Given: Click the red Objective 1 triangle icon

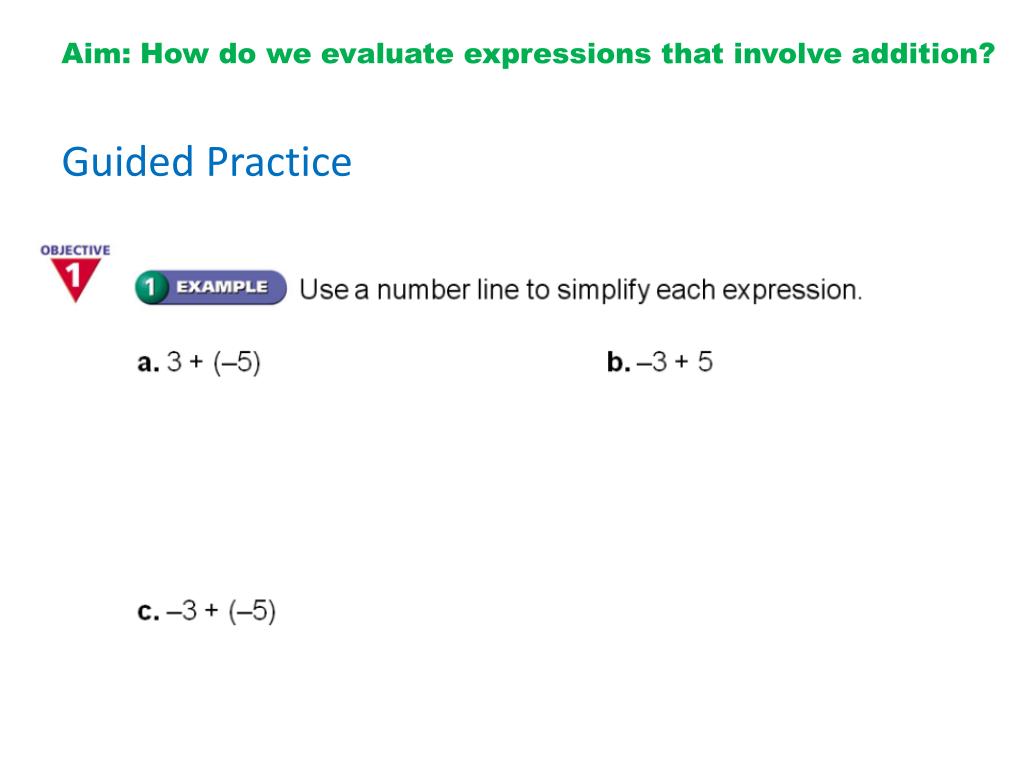Looking at the screenshot, I should point(76,280).
